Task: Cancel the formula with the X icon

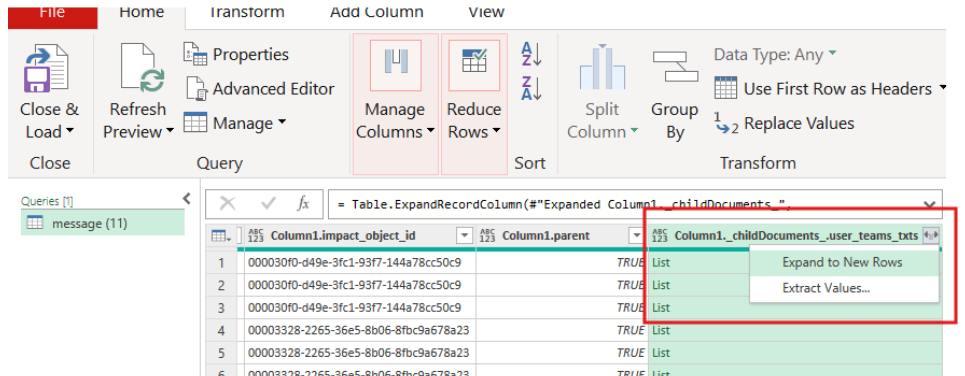Action: 227,204
